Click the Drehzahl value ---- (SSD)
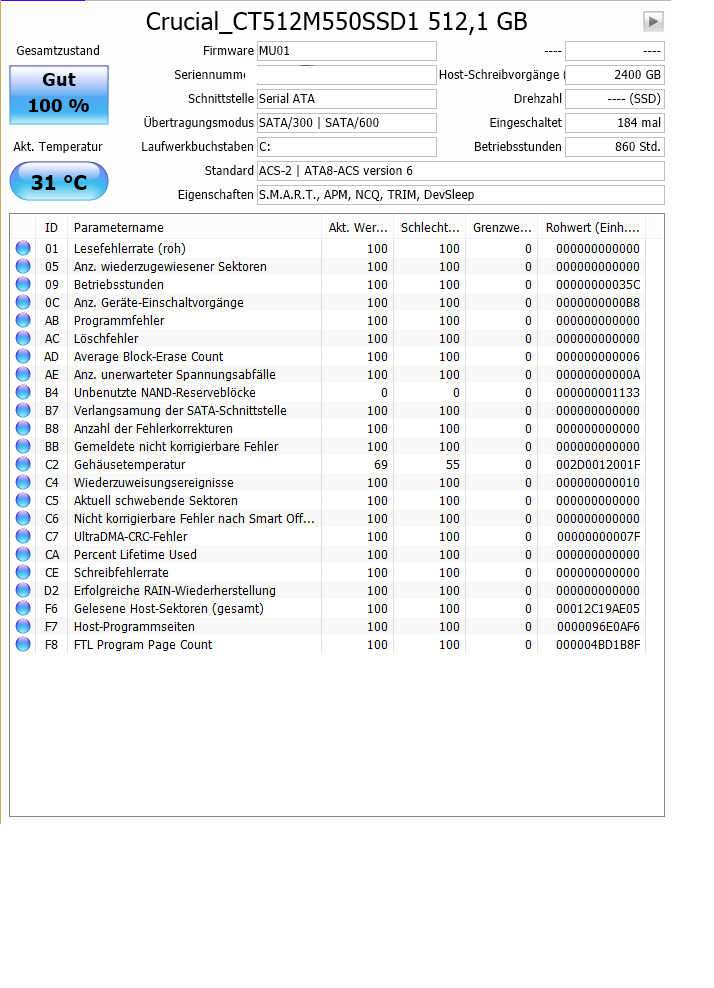Screen dimensions: 714x988 pos(615,99)
